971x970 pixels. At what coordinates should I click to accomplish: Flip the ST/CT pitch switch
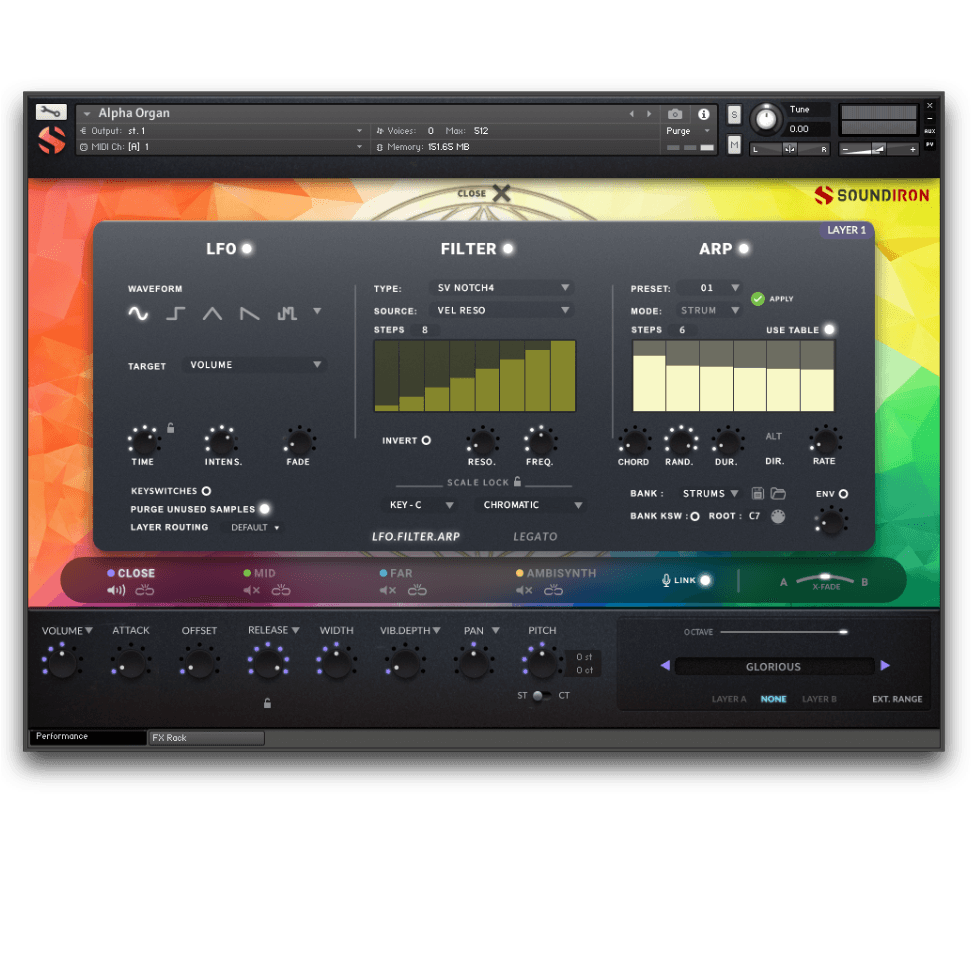point(541,696)
